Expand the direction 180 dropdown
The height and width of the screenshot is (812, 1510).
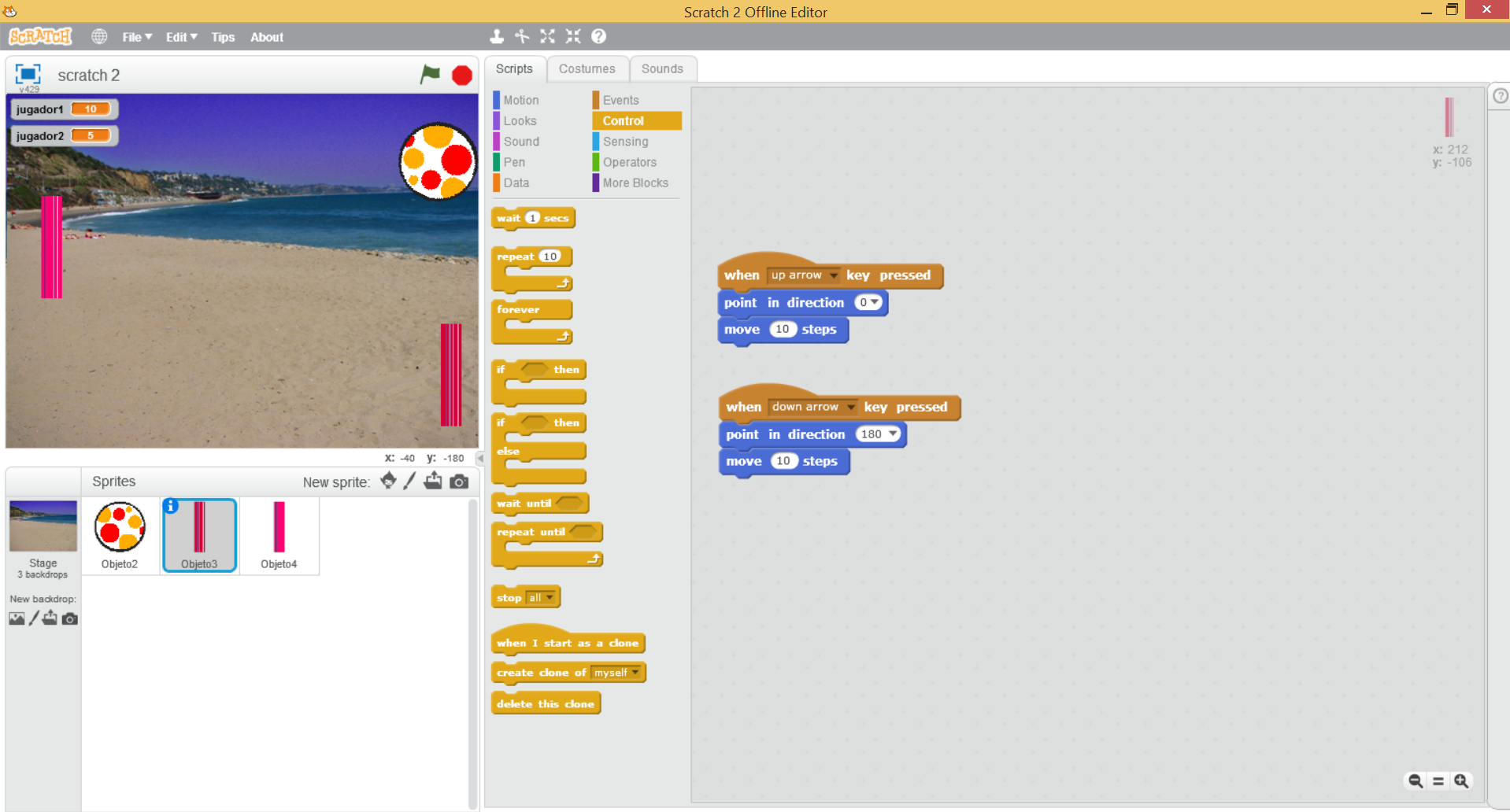click(893, 434)
